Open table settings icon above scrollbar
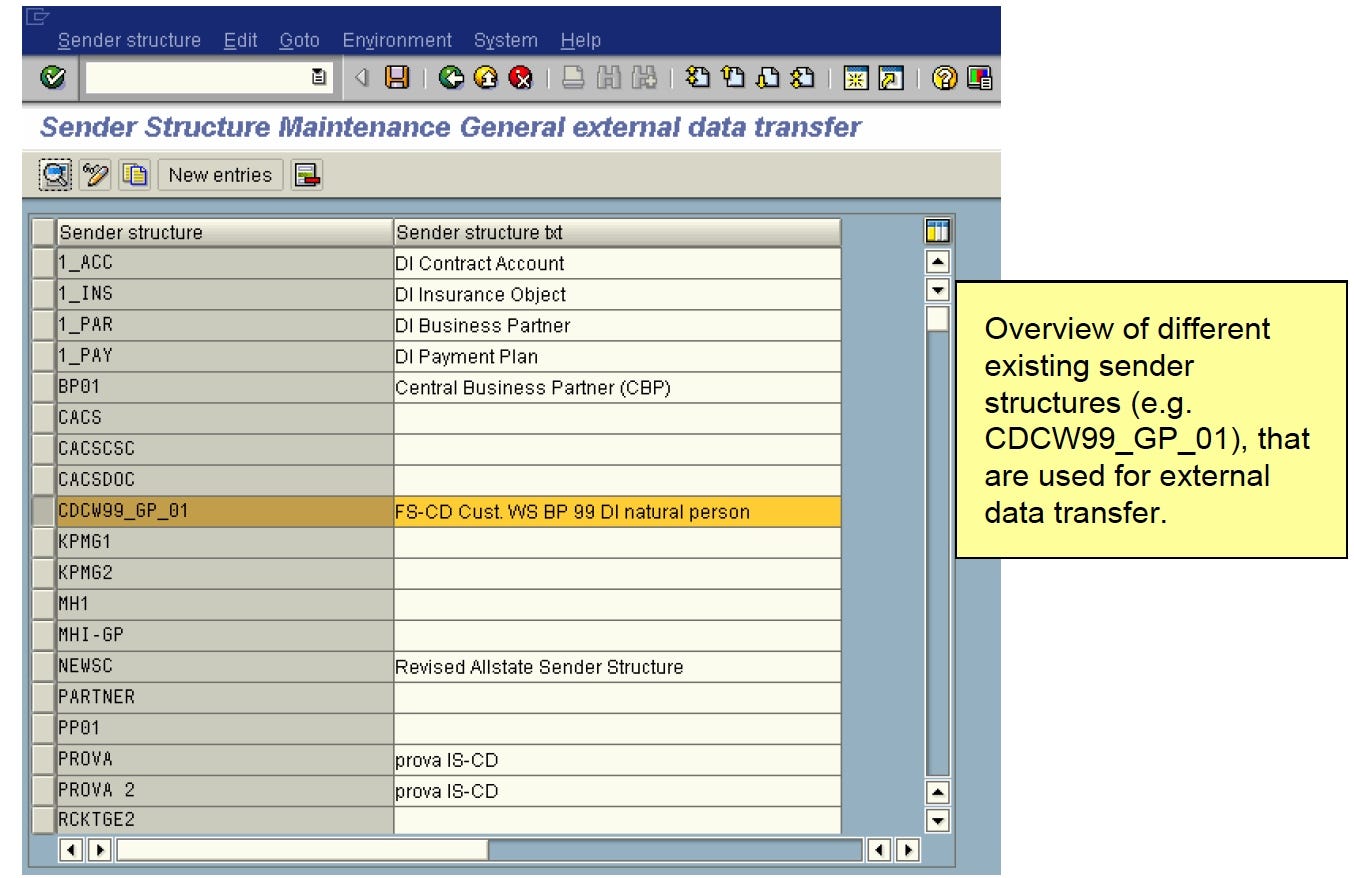Viewport: 1354px width, 878px height. 937,232
